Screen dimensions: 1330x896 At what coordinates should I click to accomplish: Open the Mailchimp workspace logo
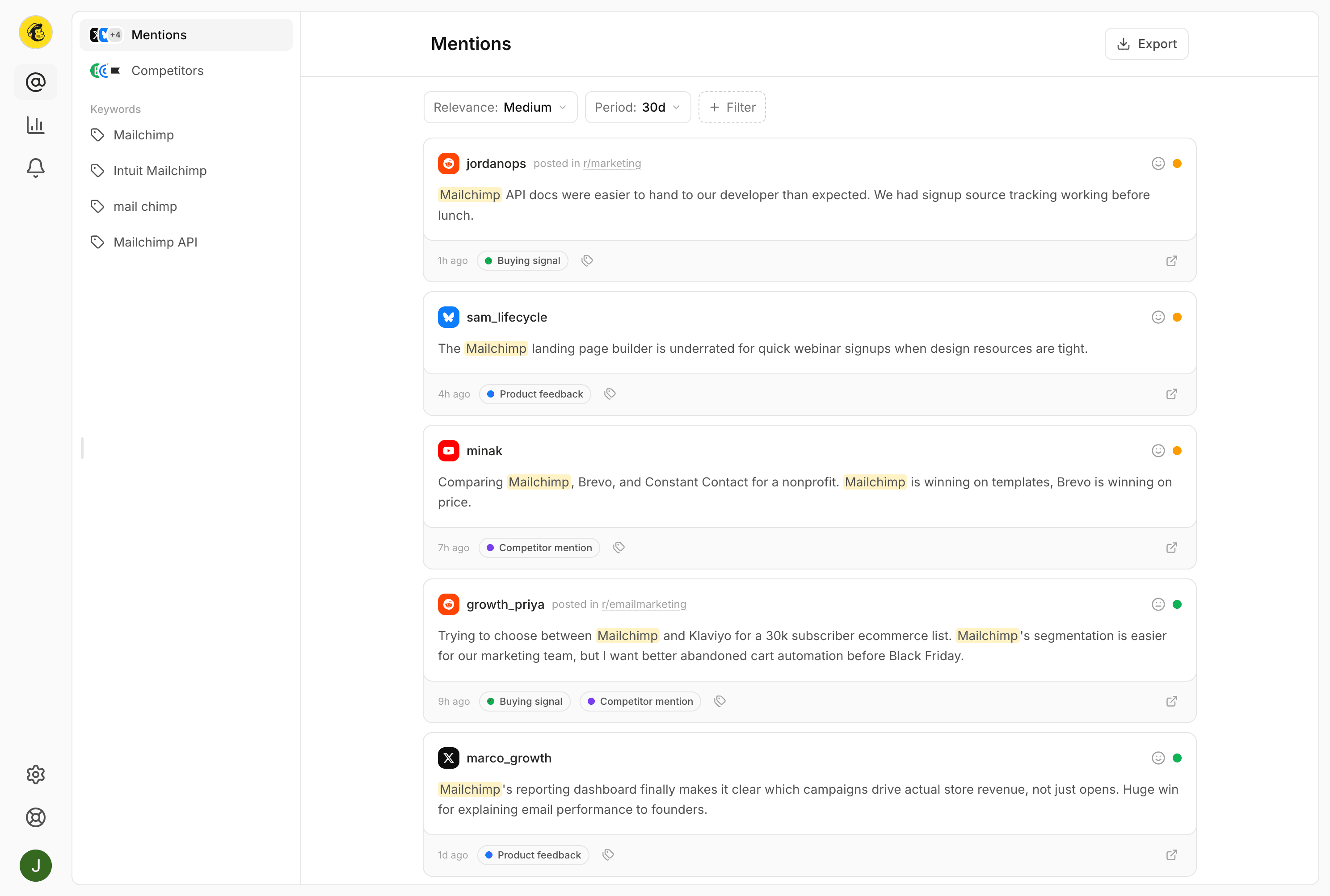coord(35,32)
